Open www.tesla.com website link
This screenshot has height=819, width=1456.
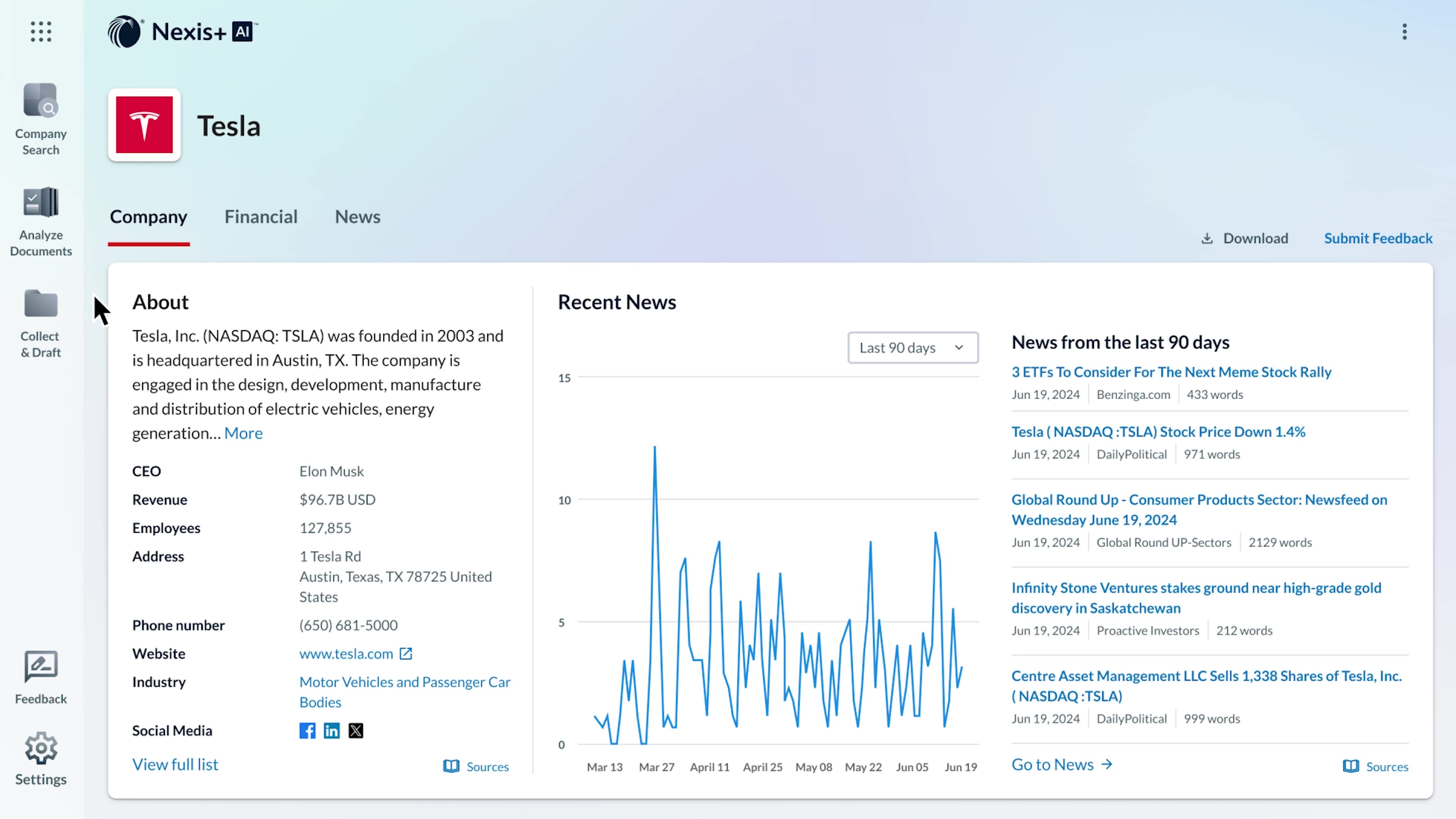[x=346, y=654]
